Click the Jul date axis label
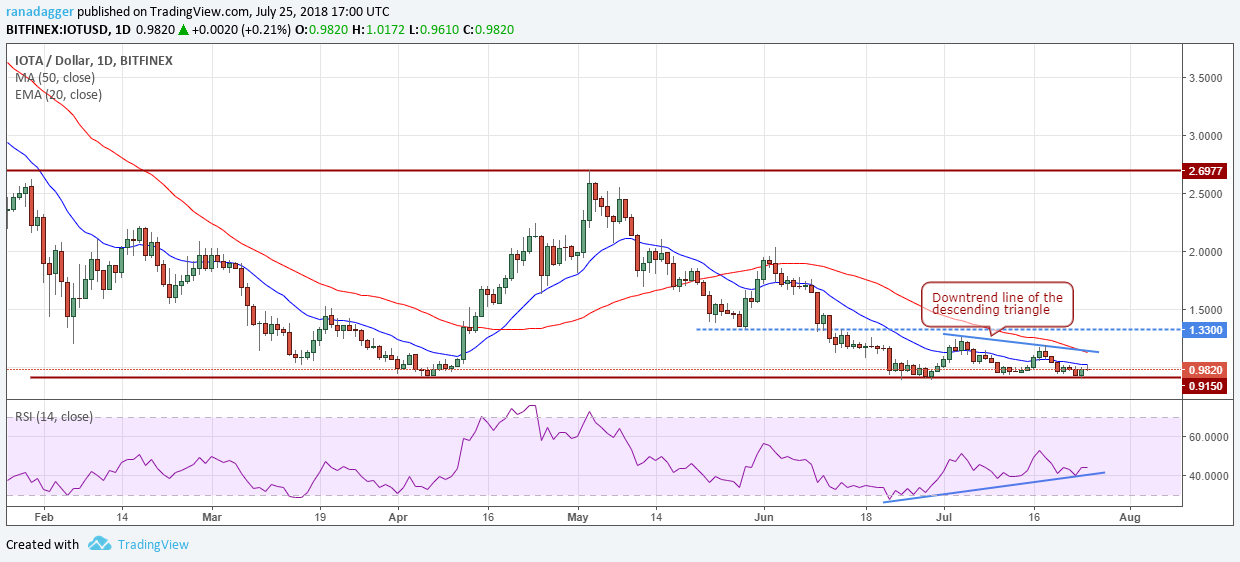 pos(945,519)
